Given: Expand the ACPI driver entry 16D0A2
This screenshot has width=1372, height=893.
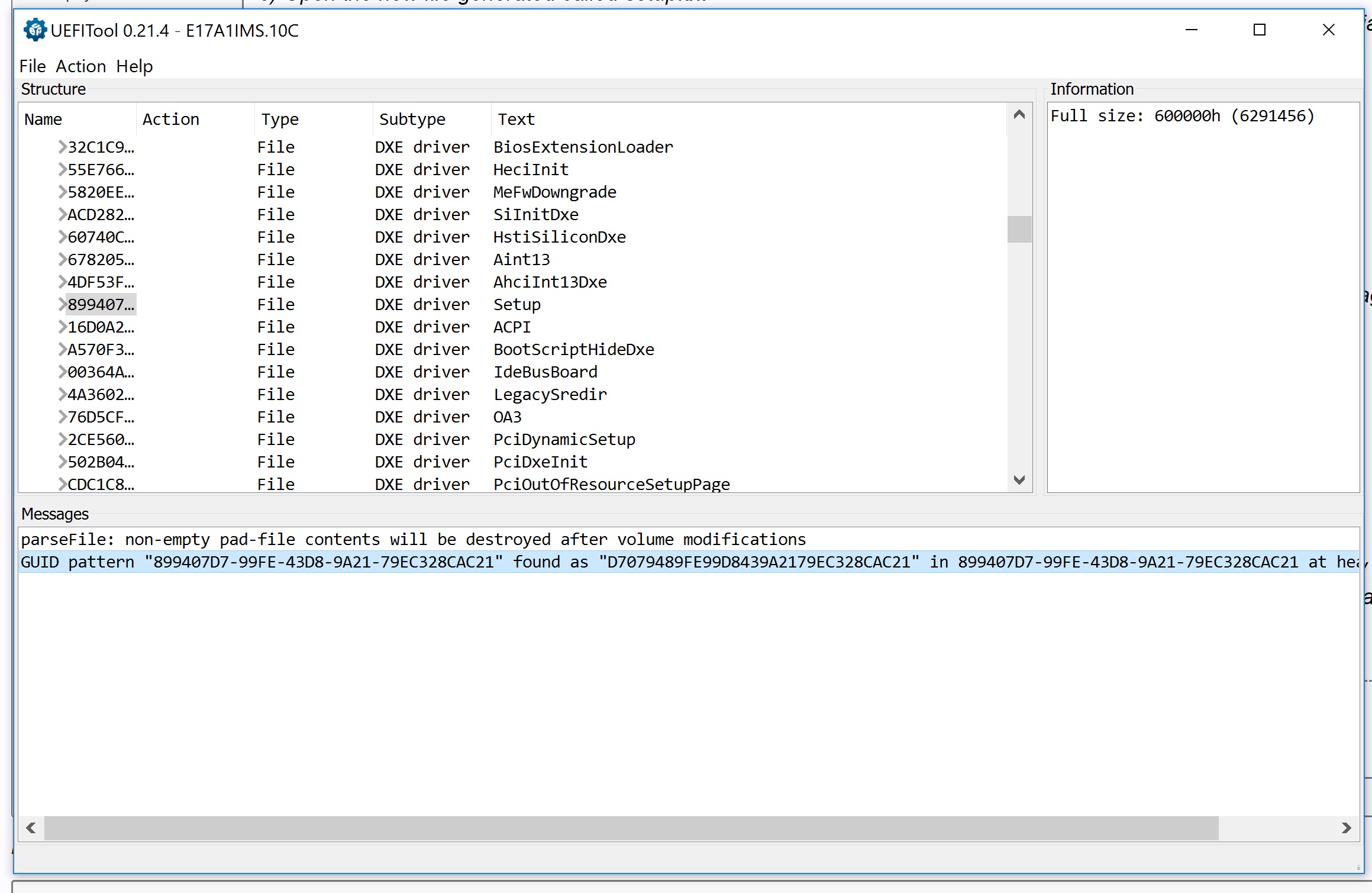Looking at the screenshot, I should 62,327.
